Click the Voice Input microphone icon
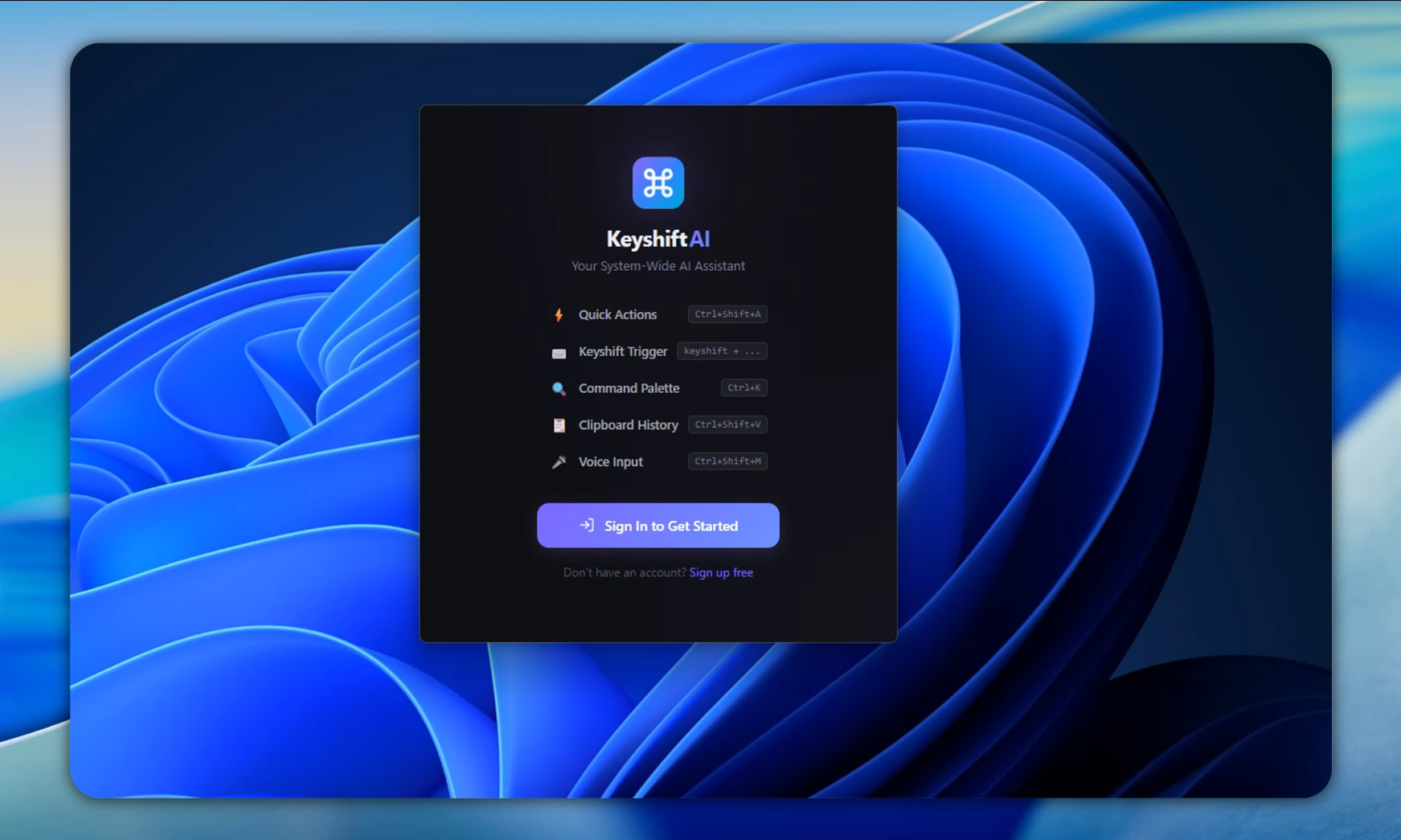Image resolution: width=1401 pixels, height=840 pixels. (559, 461)
